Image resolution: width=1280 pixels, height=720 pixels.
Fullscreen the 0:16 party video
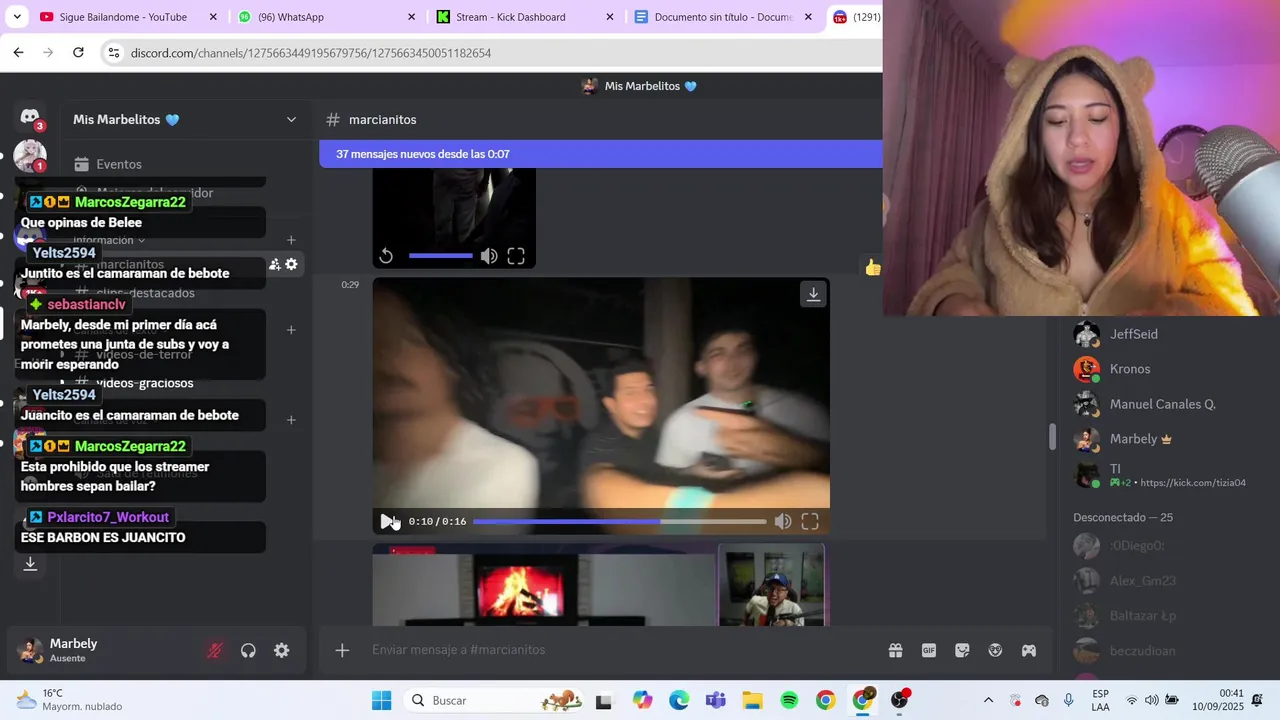[x=810, y=521]
